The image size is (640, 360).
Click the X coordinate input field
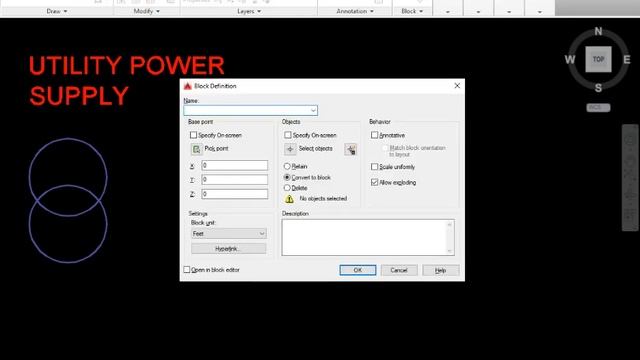[235, 165]
